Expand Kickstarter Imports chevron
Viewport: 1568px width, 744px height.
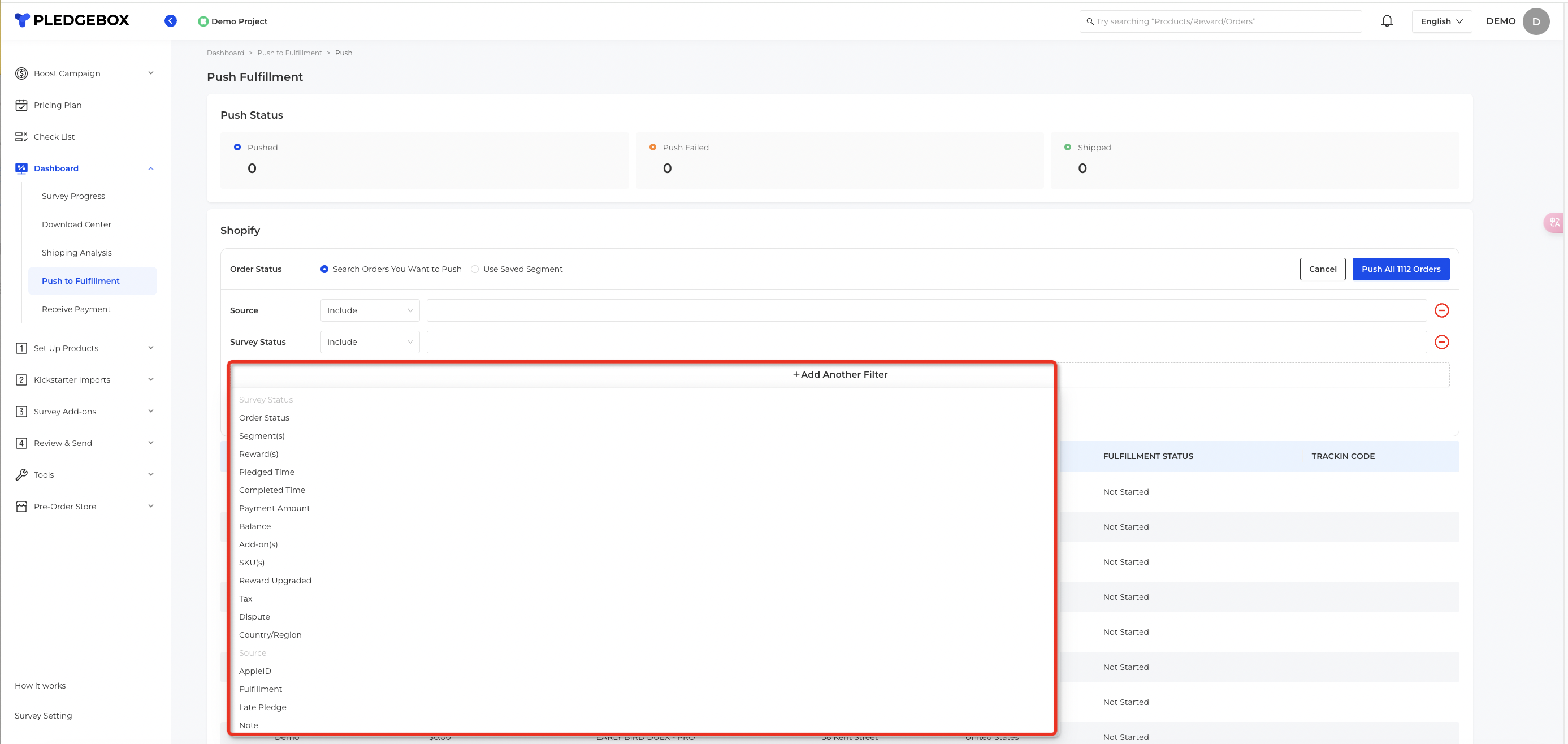pyautogui.click(x=151, y=379)
